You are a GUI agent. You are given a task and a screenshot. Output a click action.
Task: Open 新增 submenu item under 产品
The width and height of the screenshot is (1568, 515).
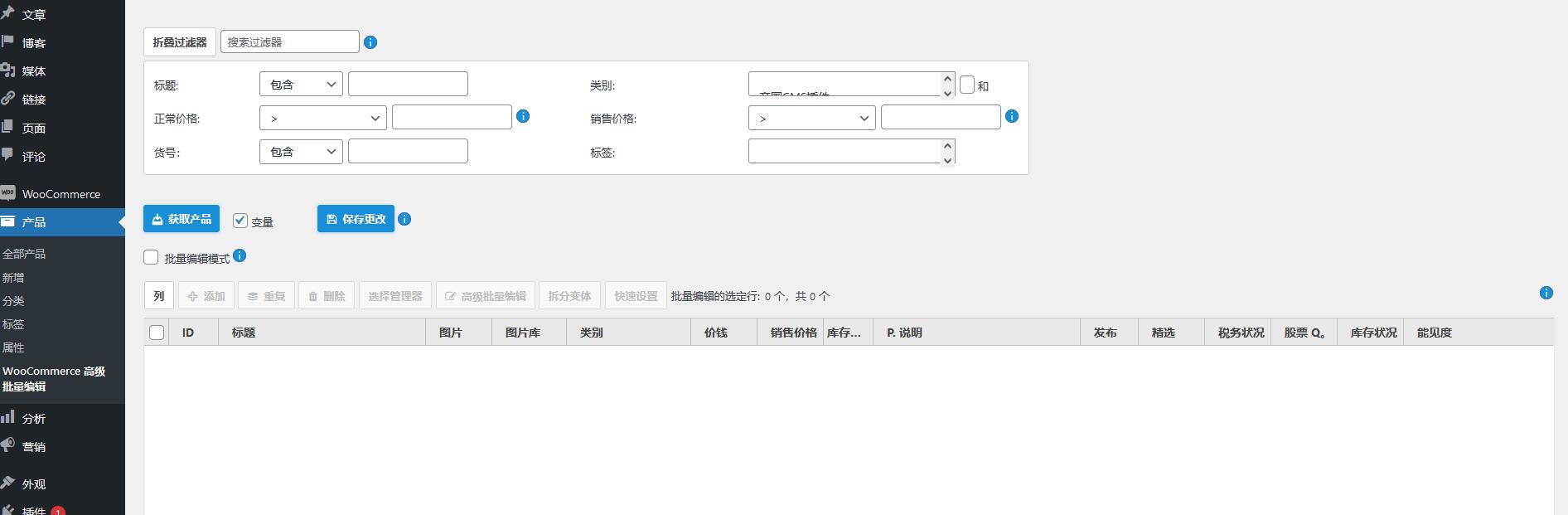(x=13, y=278)
